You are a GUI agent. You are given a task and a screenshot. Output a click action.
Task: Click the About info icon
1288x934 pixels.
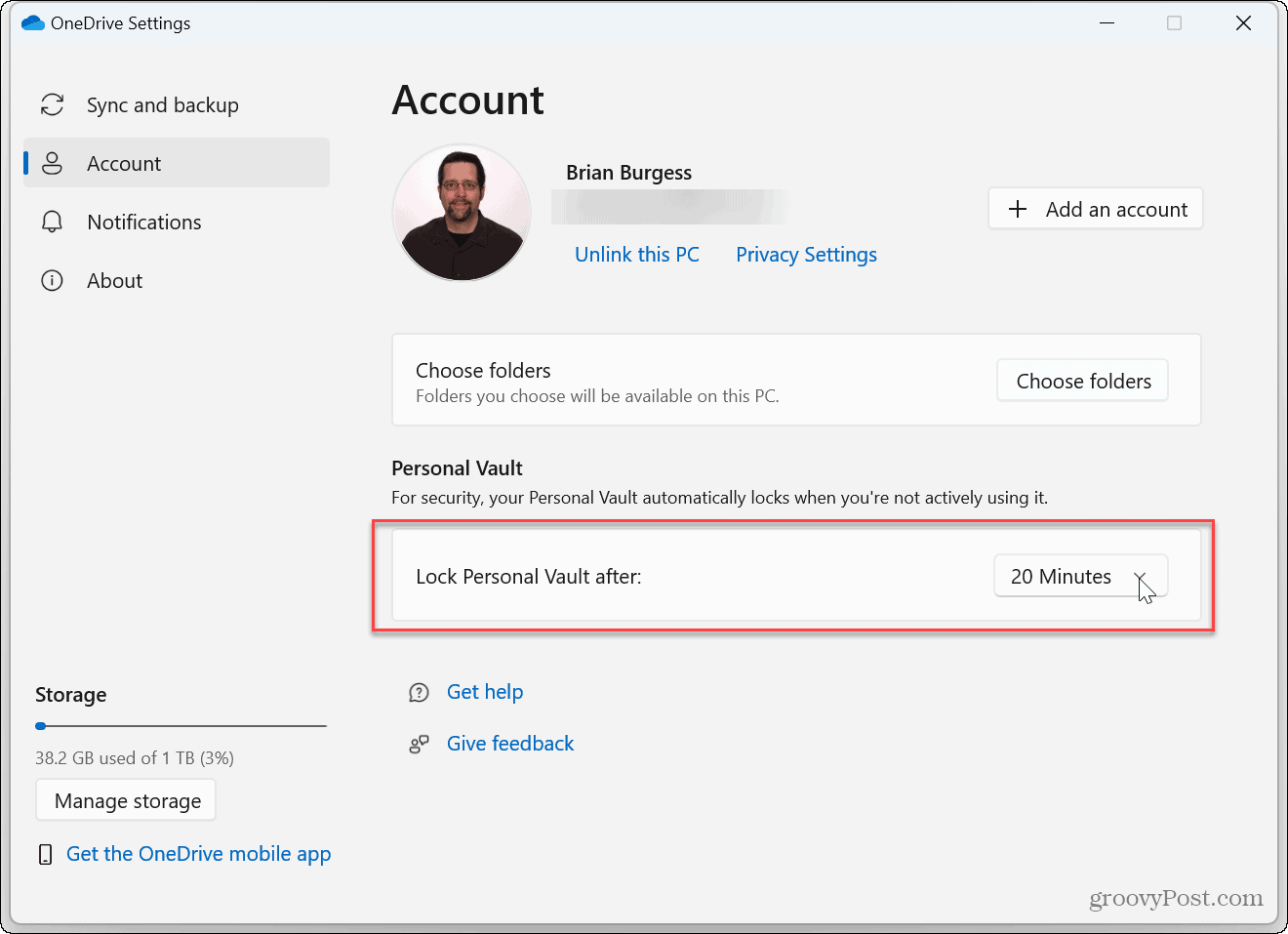click(x=53, y=280)
